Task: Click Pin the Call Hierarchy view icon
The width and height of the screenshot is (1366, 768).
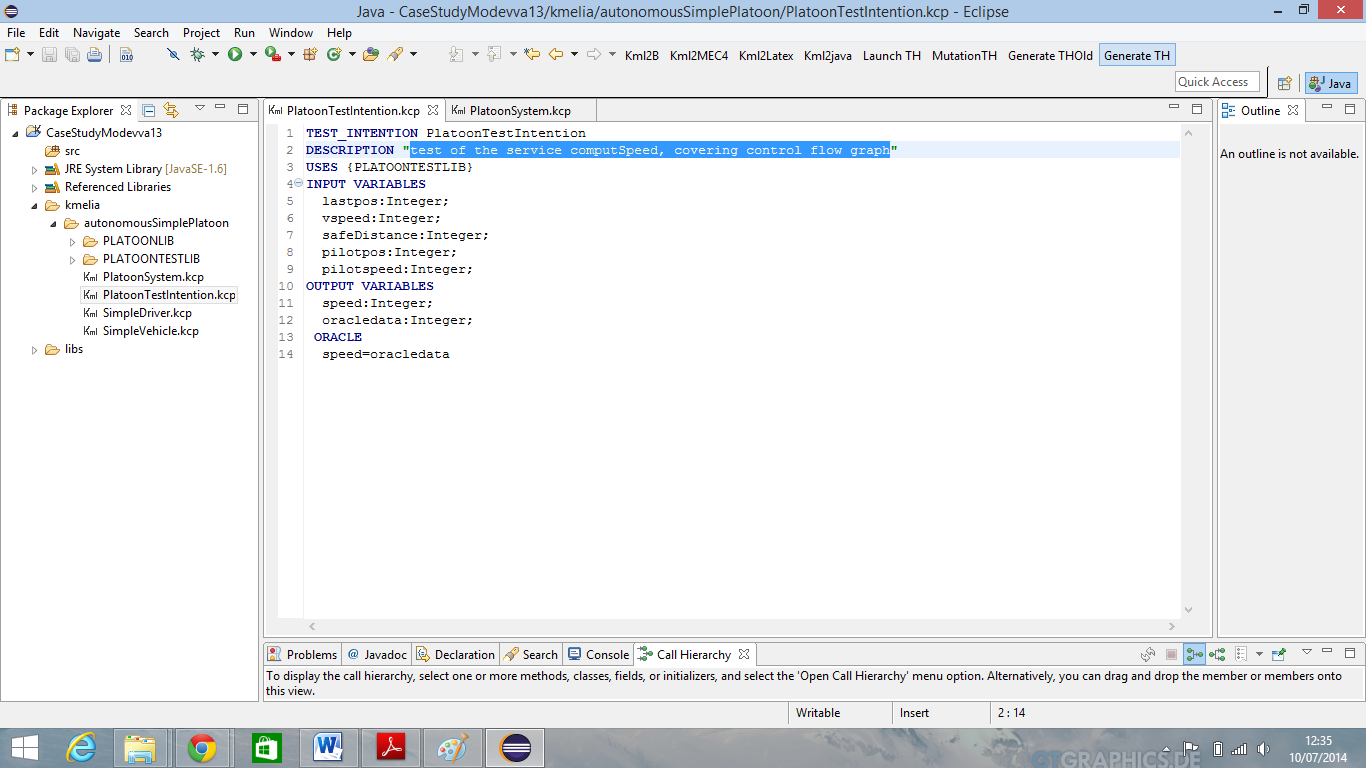Action: click(1278, 655)
